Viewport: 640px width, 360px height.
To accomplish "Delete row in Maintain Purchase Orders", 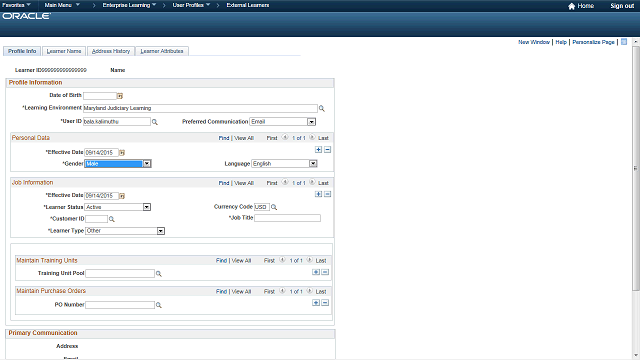I will pyautogui.click(x=325, y=303).
